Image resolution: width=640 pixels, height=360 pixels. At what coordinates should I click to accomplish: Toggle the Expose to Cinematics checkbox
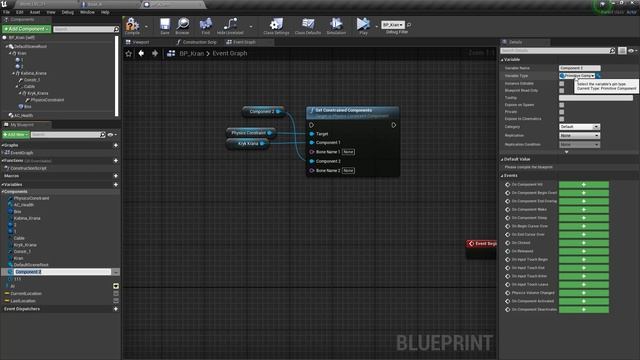tap(562, 119)
